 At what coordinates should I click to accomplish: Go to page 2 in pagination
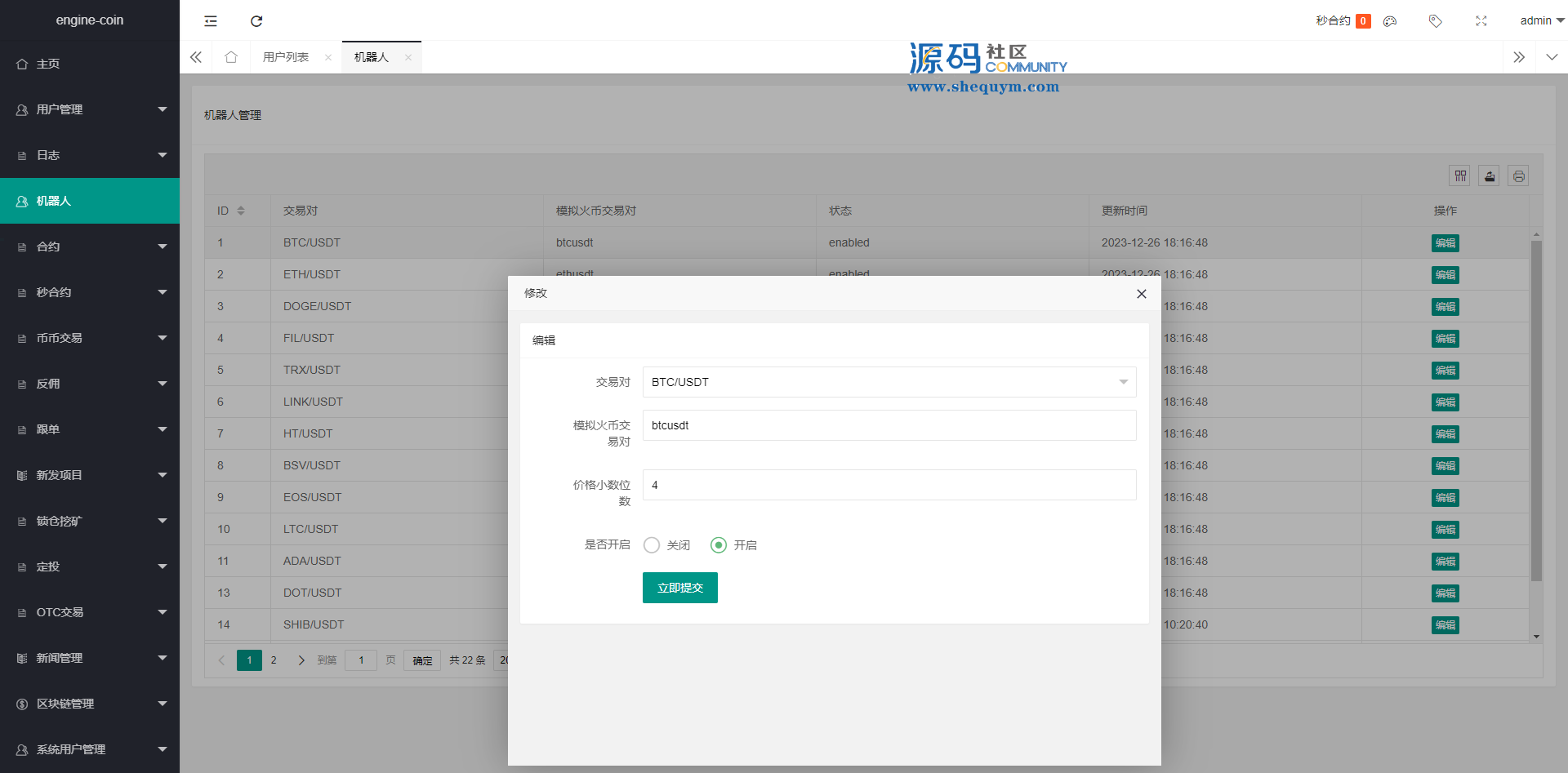coord(274,660)
